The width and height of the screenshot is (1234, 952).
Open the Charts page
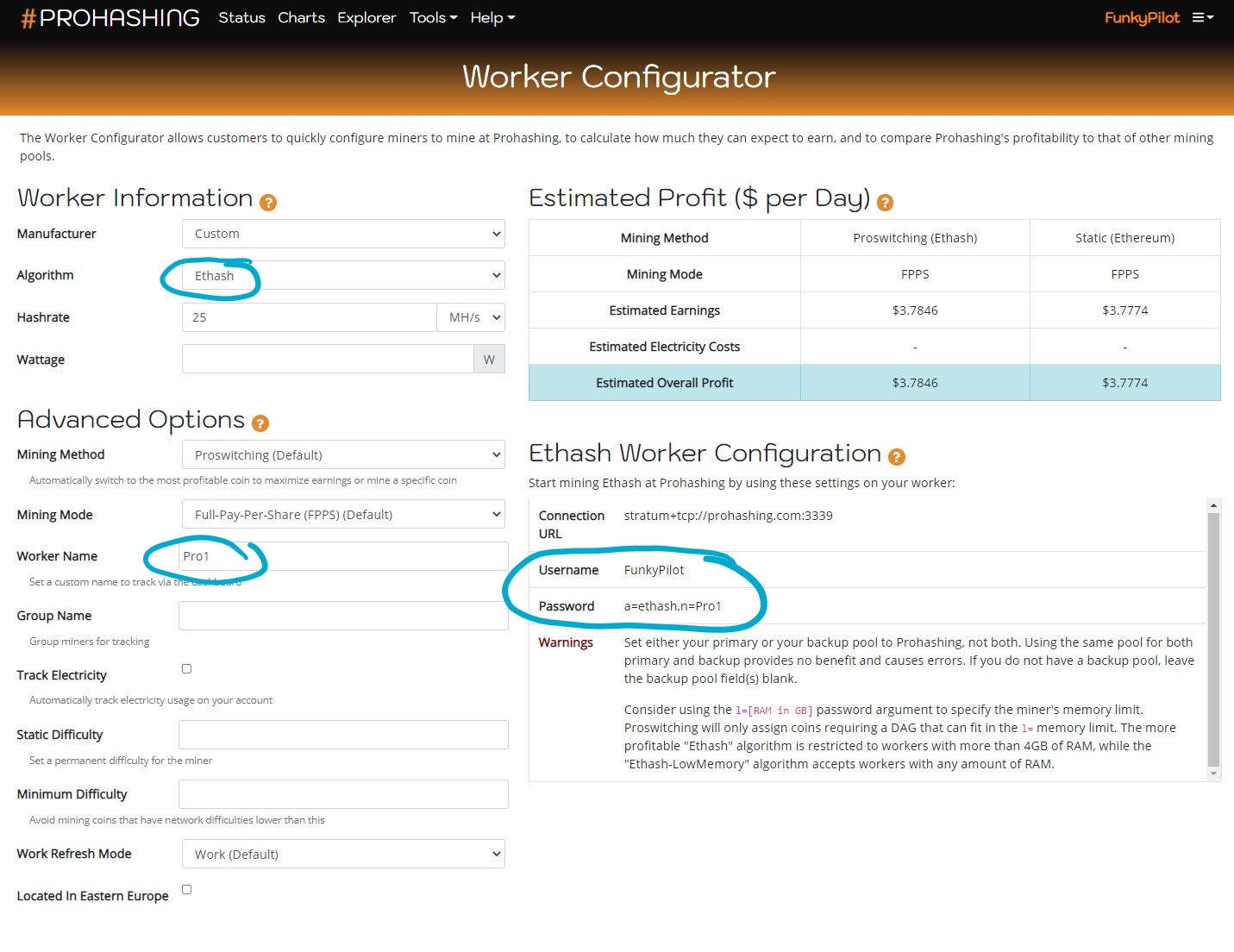[x=301, y=17]
